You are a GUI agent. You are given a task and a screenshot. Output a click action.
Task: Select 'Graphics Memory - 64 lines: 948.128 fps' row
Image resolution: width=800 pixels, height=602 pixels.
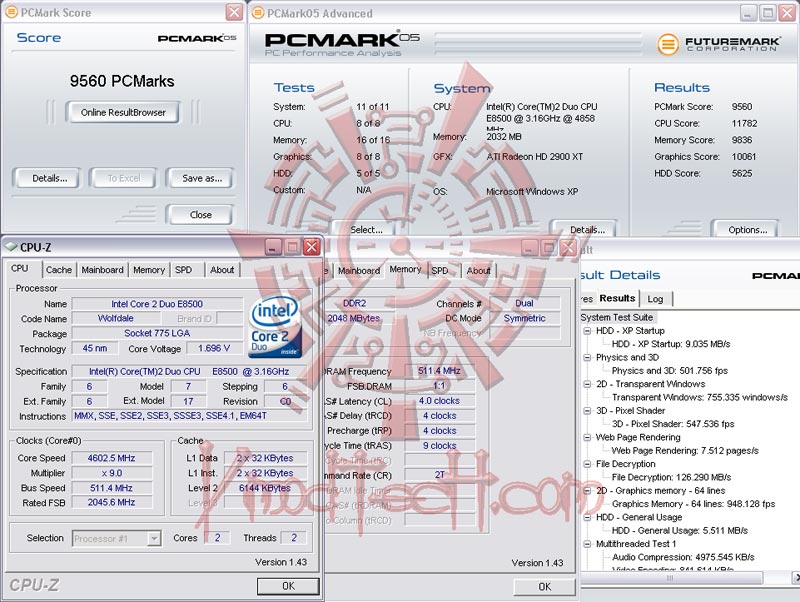click(693, 504)
